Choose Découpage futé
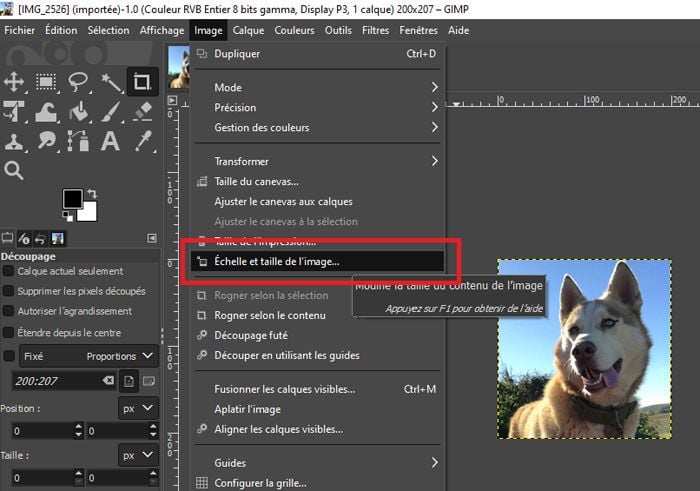 (318, 336)
